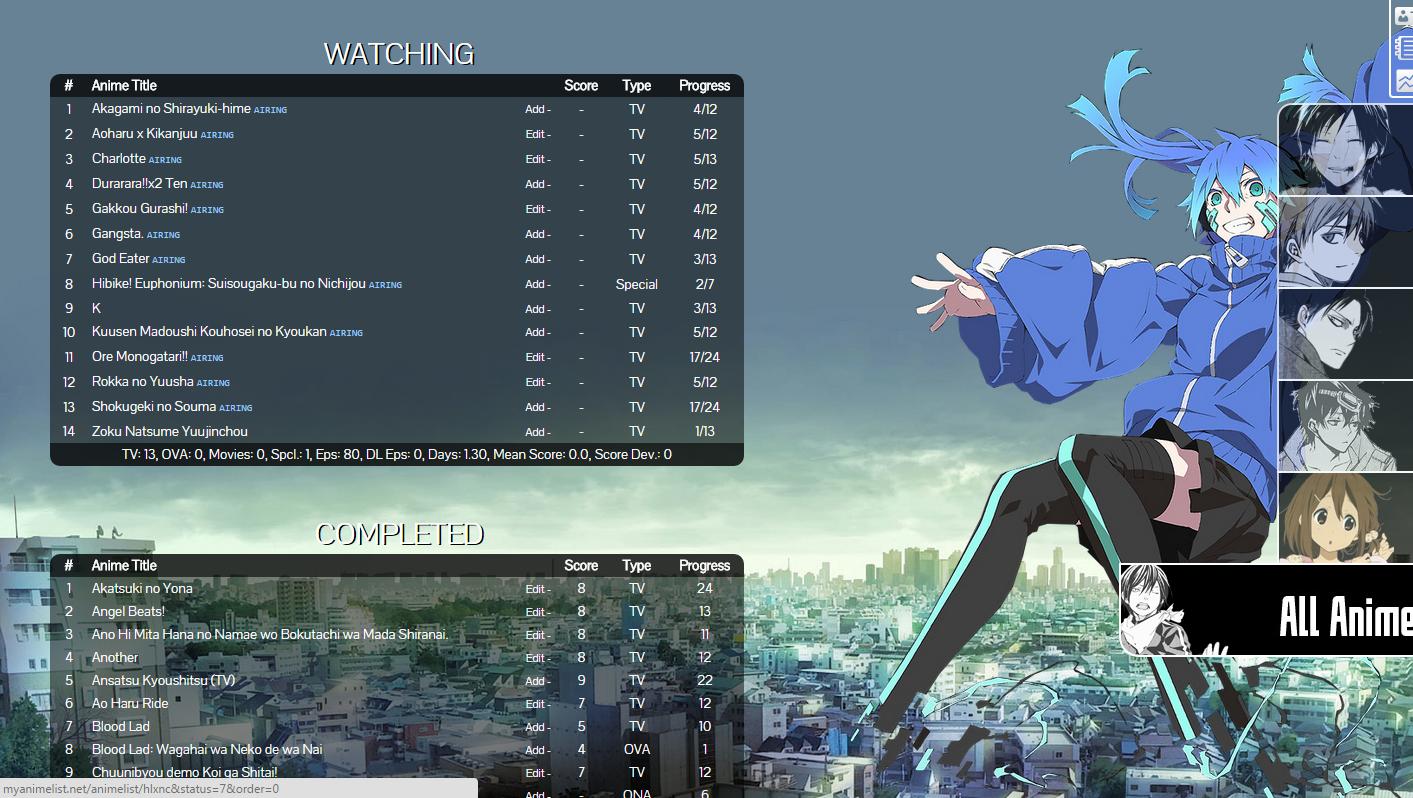Click Add for Ansatsu Kyoushitsu (TV)
The image size is (1413, 798).
(x=535, y=681)
